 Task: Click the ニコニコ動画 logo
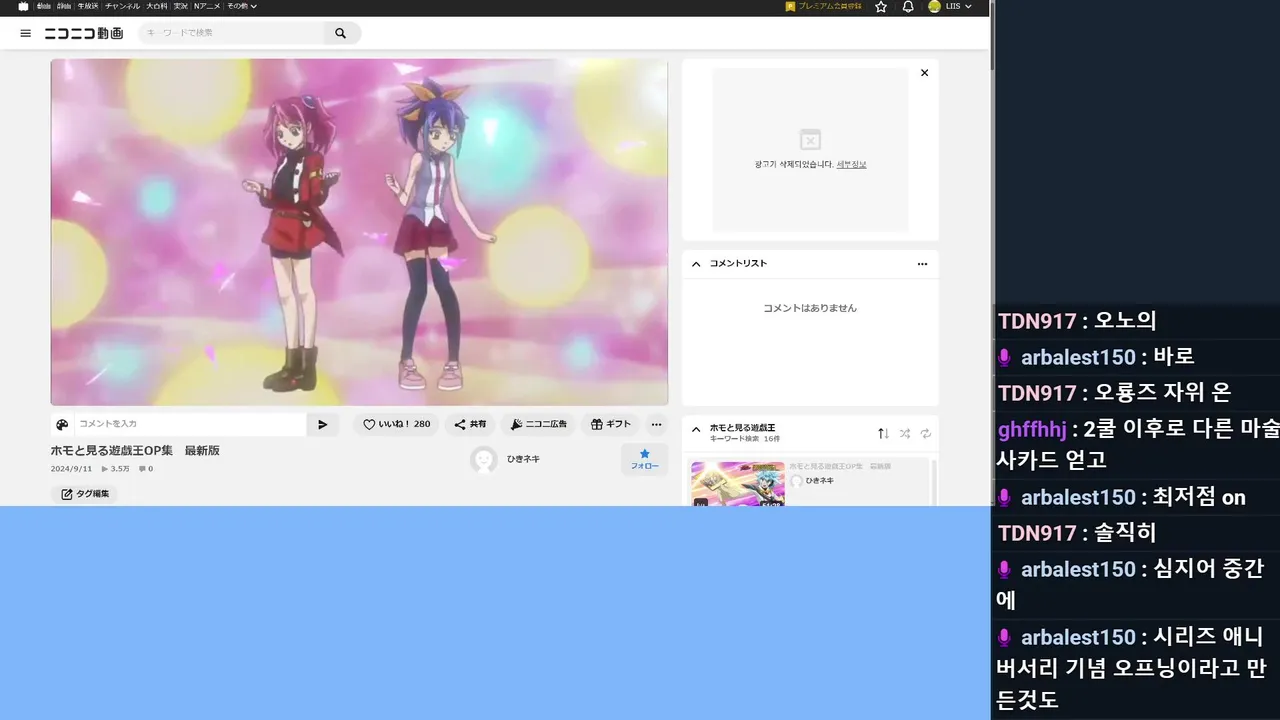[x=84, y=33]
